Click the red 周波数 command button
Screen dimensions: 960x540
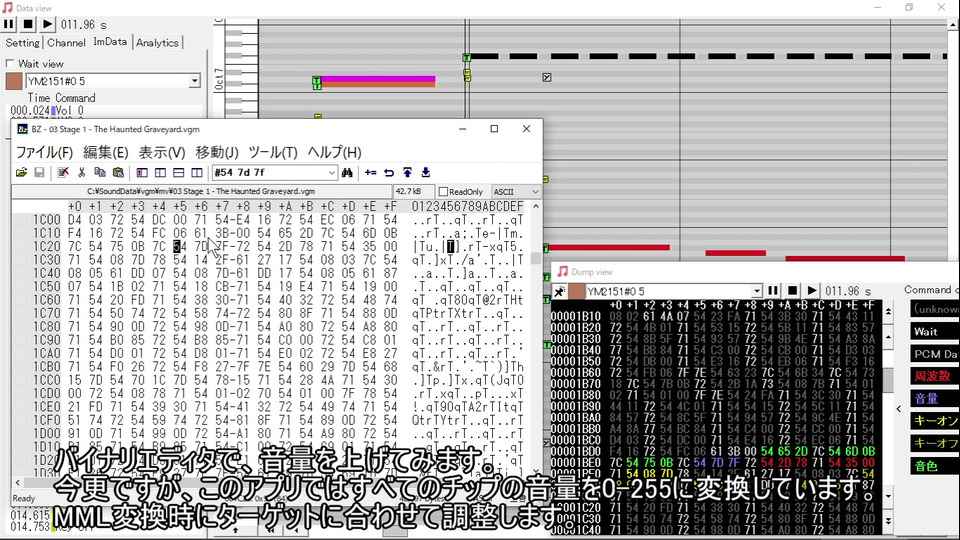[934, 376]
